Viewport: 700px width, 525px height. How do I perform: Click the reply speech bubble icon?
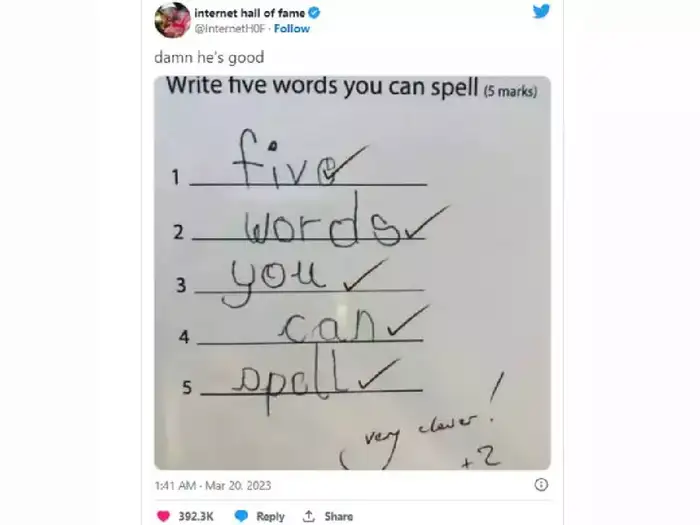241,516
